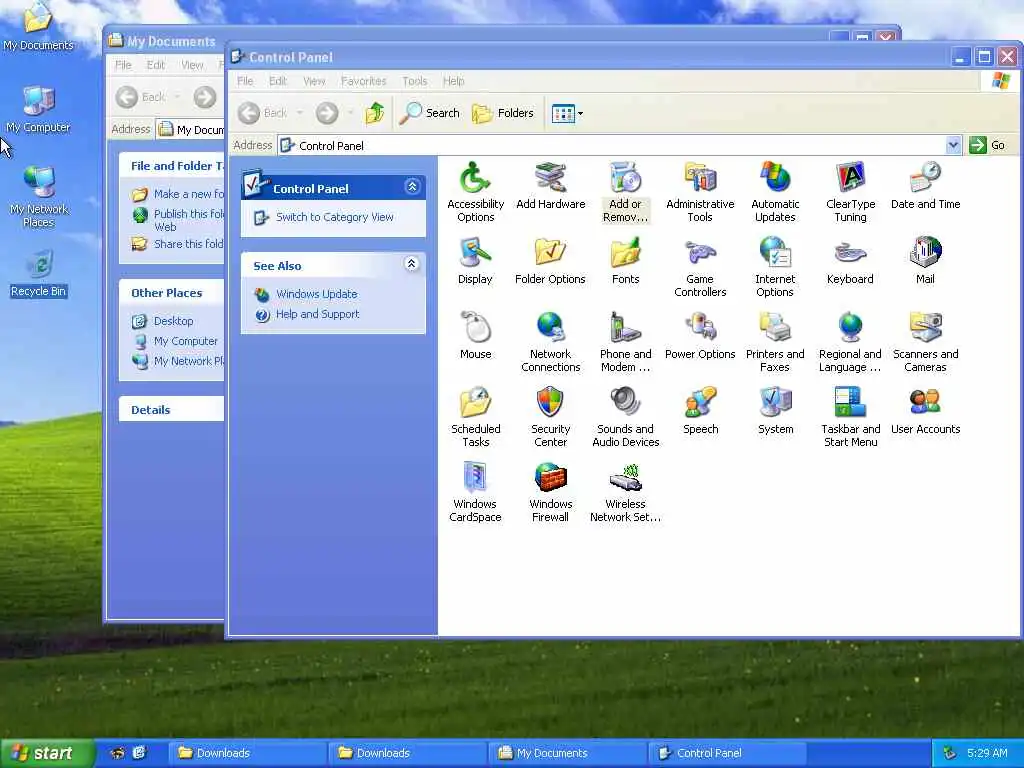The height and width of the screenshot is (768, 1024).
Task: Open Administrative Tools icon
Action: click(x=700, y=193)
